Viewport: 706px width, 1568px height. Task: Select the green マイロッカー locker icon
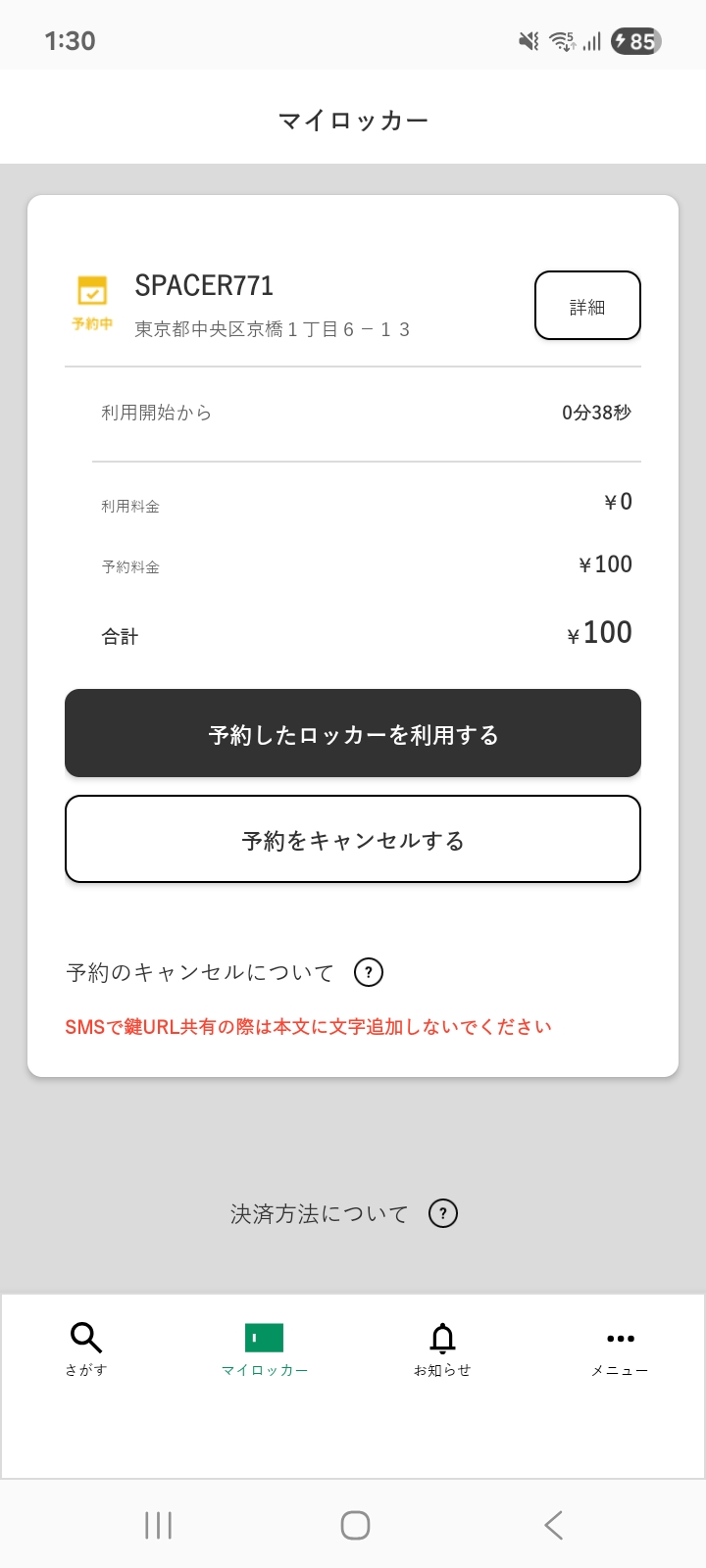pos(264,1337)
